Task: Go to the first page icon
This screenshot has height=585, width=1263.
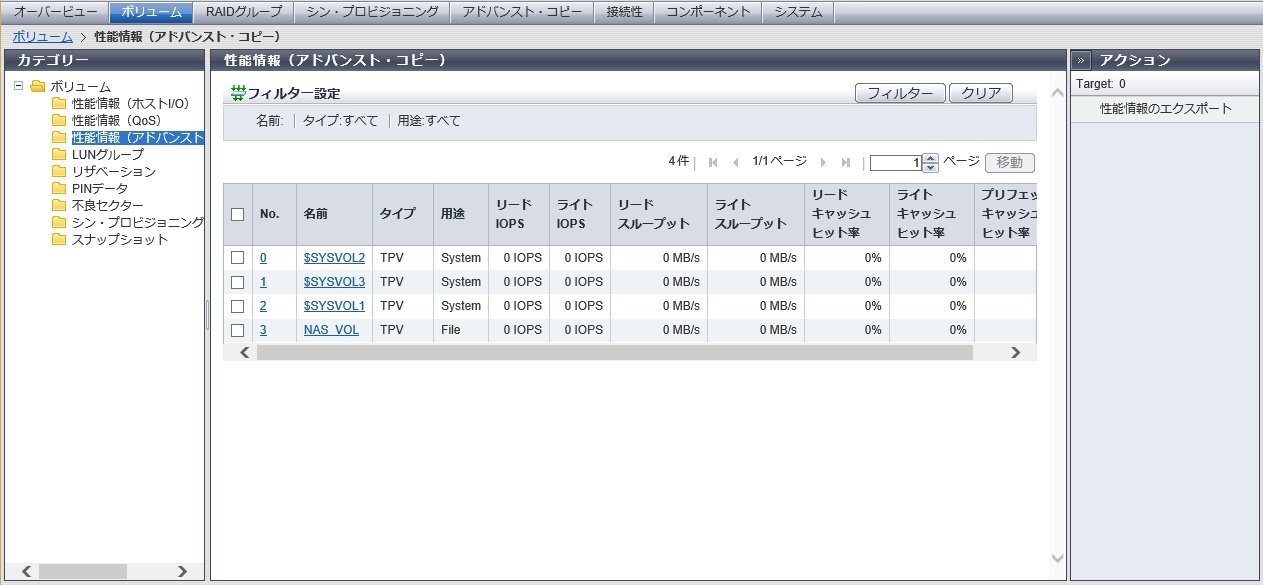Action: coord(713,162)
